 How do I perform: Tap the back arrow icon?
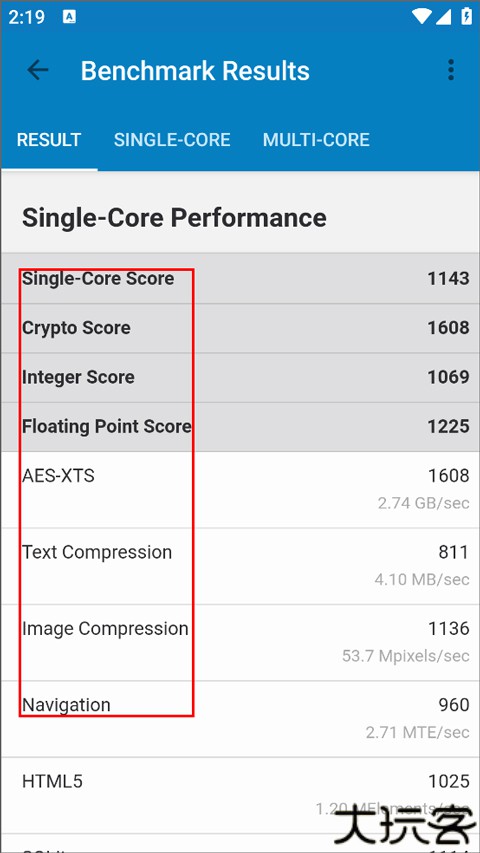coord(38,70)
